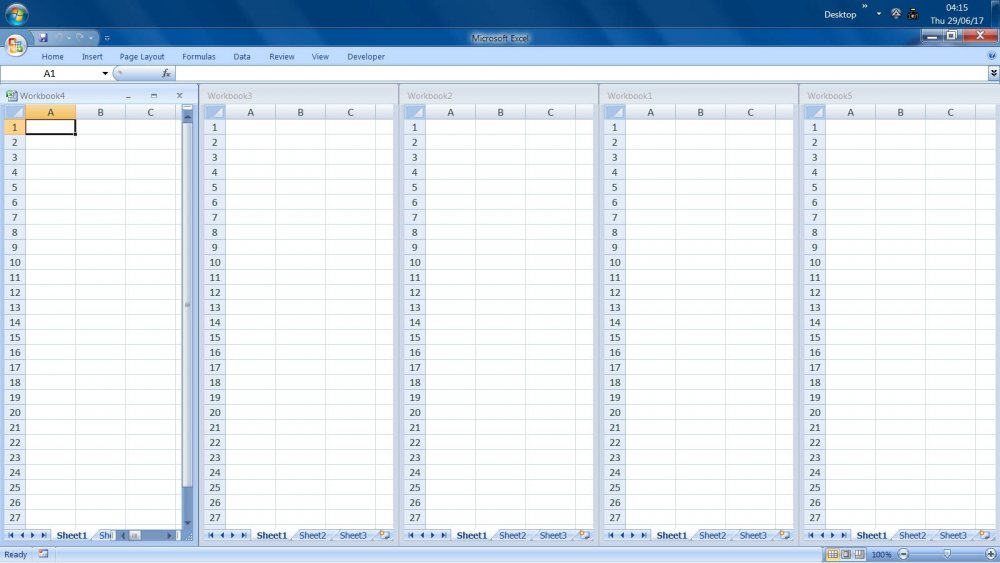Open Excel Help question mark icon
1000x563 pixels.
(x=992, y=56)
